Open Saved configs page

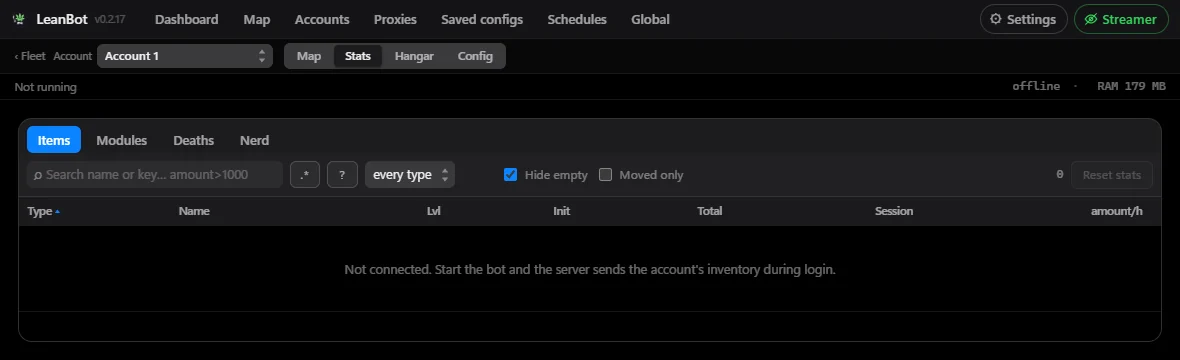coord(482,20)
